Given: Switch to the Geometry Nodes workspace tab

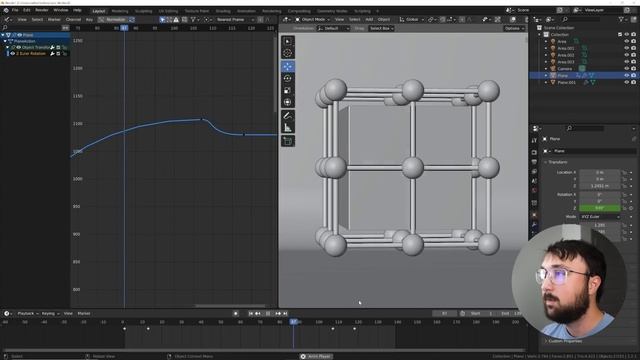Looking at the screenshot, I should 332,11.
